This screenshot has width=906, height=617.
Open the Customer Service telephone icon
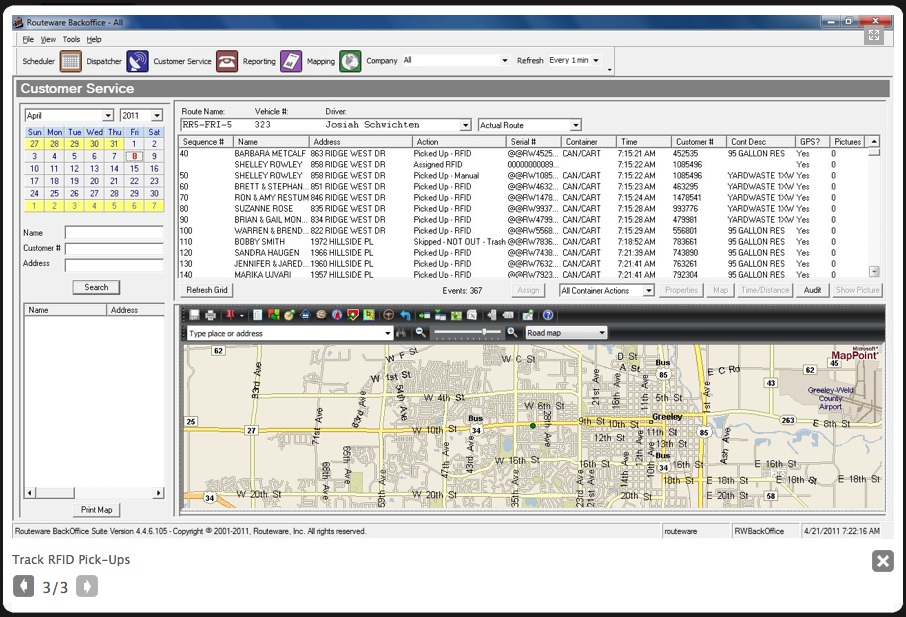point(227,61)
